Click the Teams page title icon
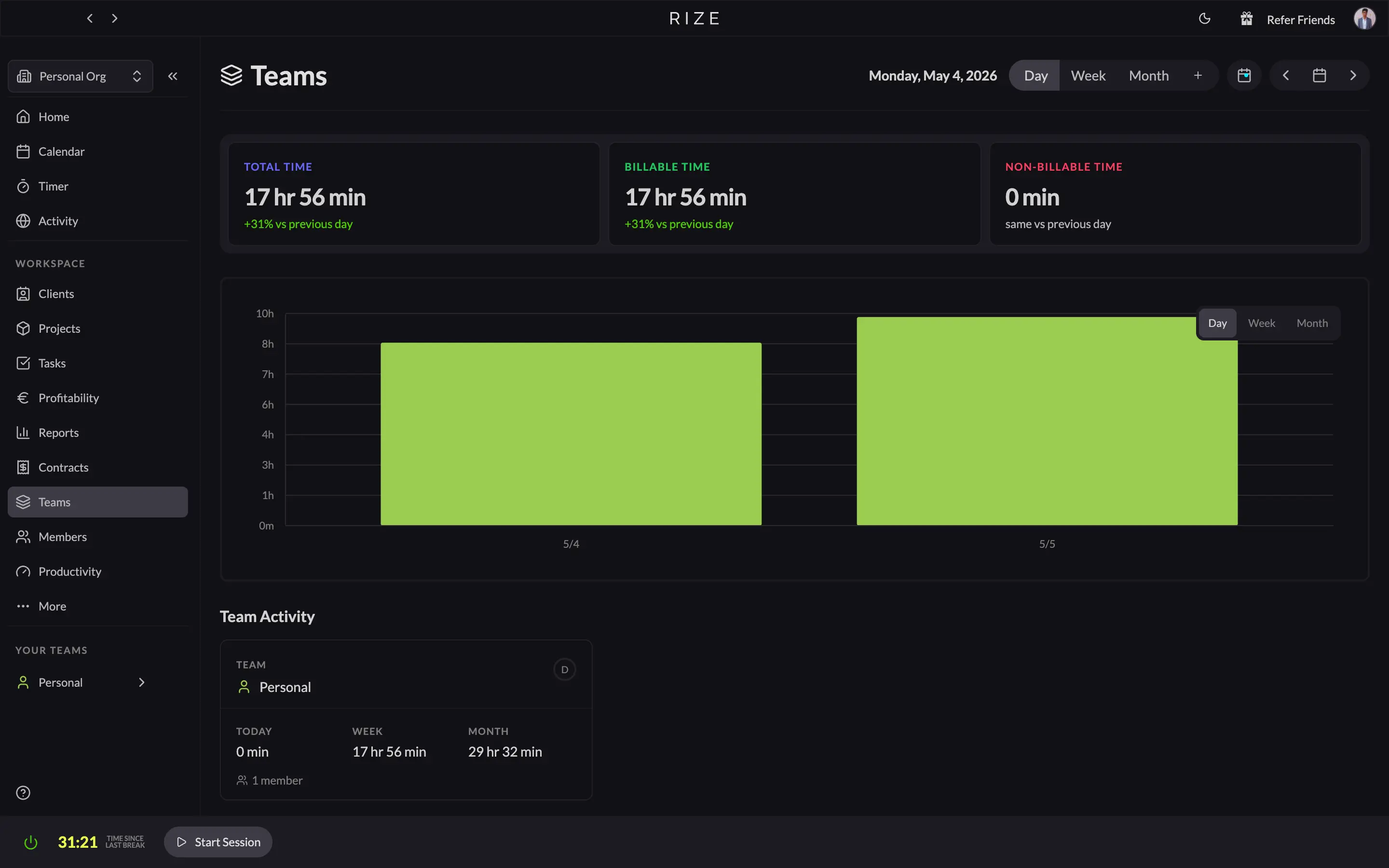 click(x=231, y=76)
